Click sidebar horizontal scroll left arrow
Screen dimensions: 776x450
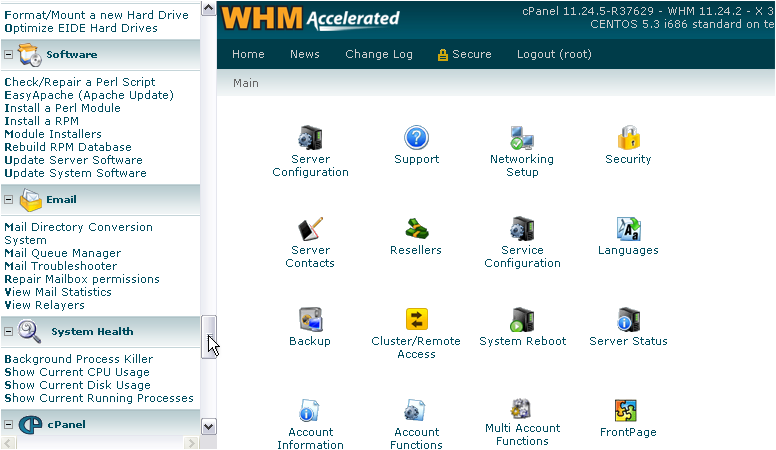[x=8, y=443]
